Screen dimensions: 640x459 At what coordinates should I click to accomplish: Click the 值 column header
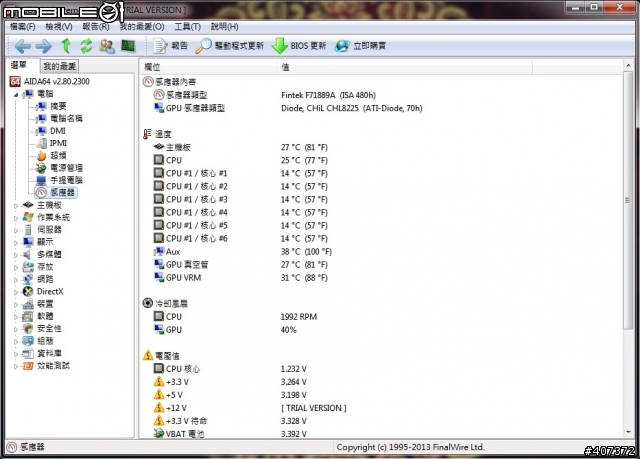point(405,67)
